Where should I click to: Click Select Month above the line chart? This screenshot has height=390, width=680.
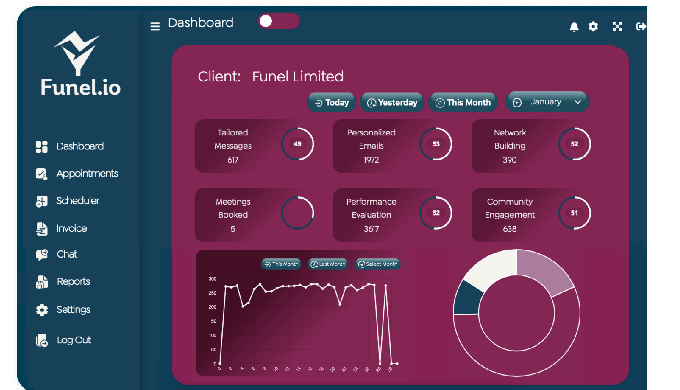tap(377, 264)
